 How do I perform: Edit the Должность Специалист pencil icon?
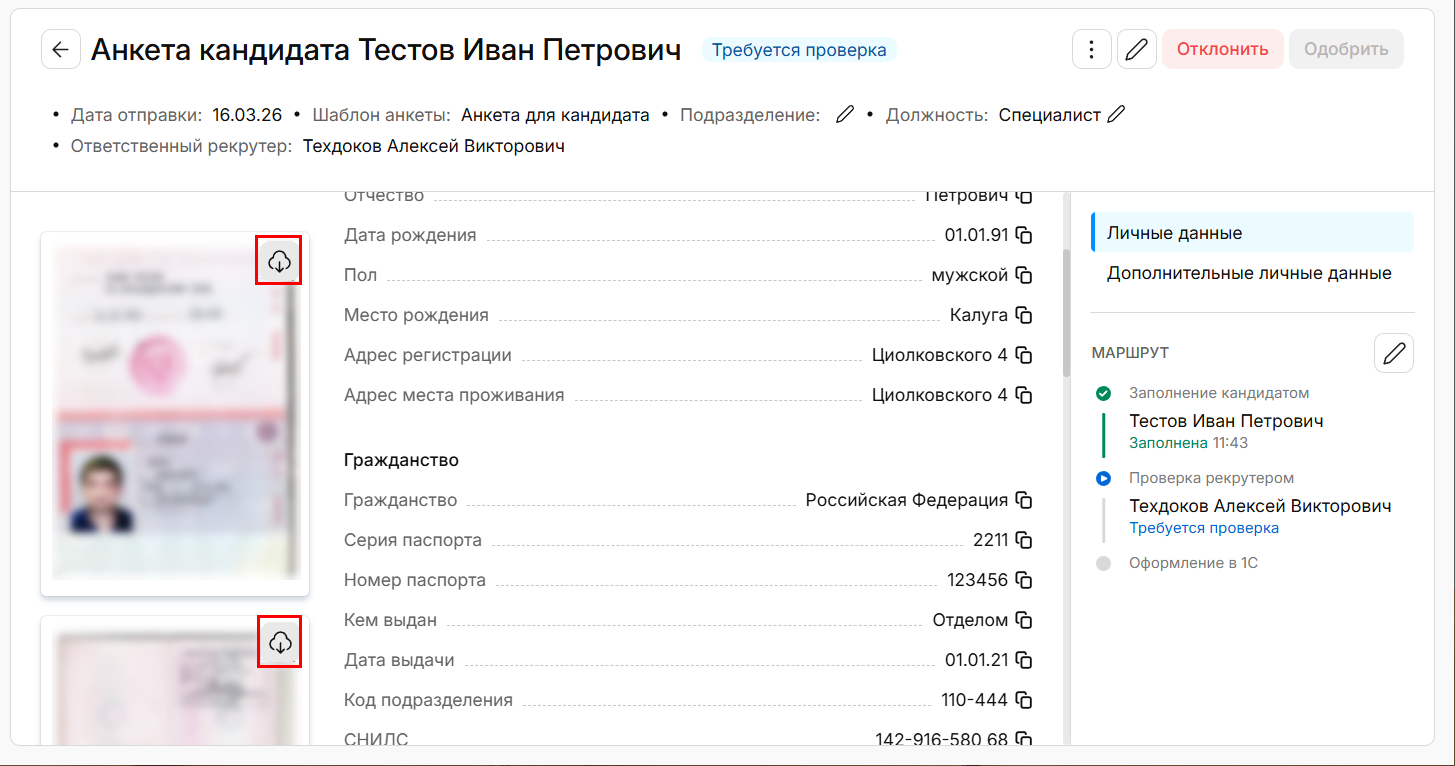point(1116,115)
